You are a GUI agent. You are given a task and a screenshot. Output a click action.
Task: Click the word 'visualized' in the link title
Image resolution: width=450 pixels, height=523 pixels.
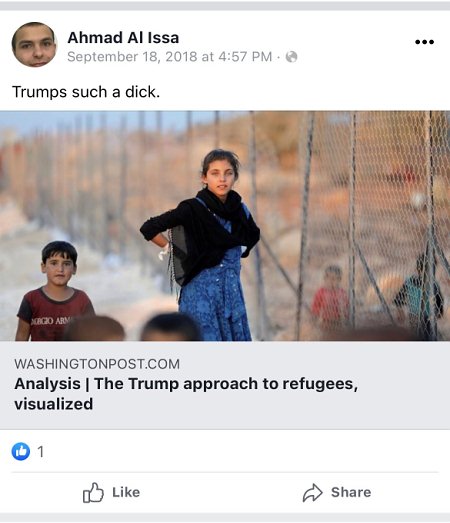point(53,404)
